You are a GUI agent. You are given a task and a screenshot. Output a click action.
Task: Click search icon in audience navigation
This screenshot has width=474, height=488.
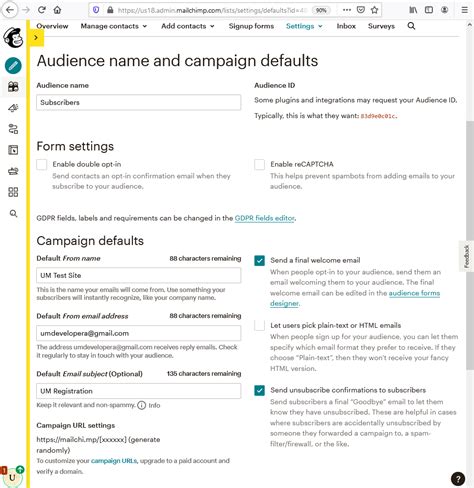411,26
